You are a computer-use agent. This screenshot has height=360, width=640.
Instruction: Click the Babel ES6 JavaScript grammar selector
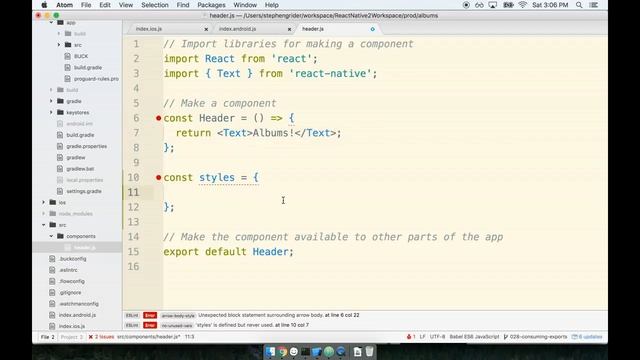tap(474, 337)
